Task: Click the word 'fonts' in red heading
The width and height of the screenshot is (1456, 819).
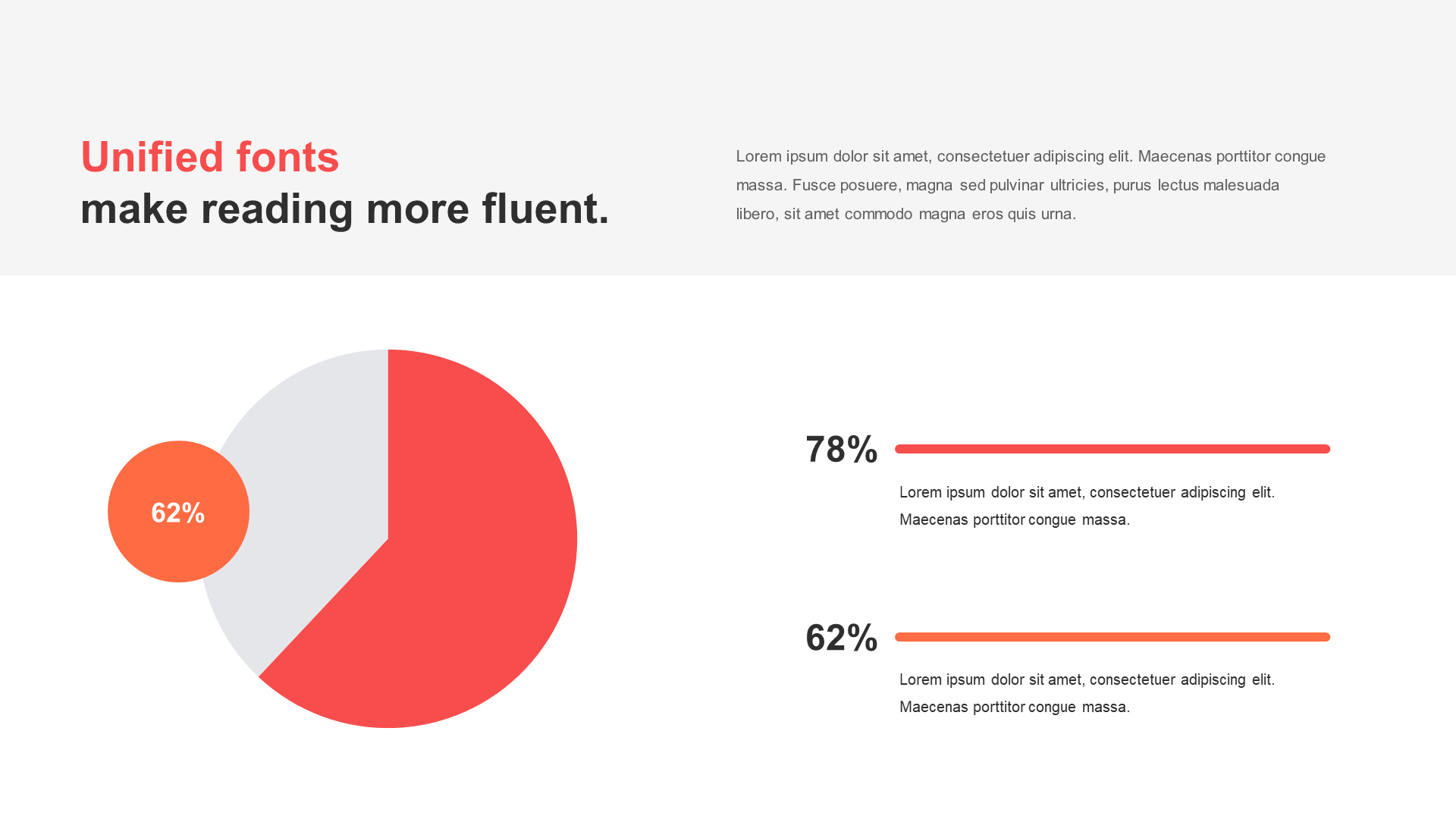Action: (x=287, y=157)
